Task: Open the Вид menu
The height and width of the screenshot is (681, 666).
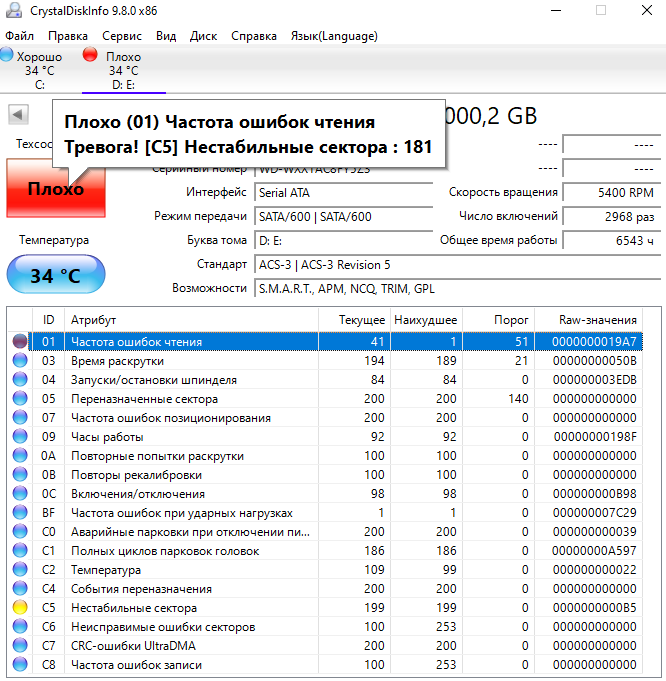Action: 166,36
